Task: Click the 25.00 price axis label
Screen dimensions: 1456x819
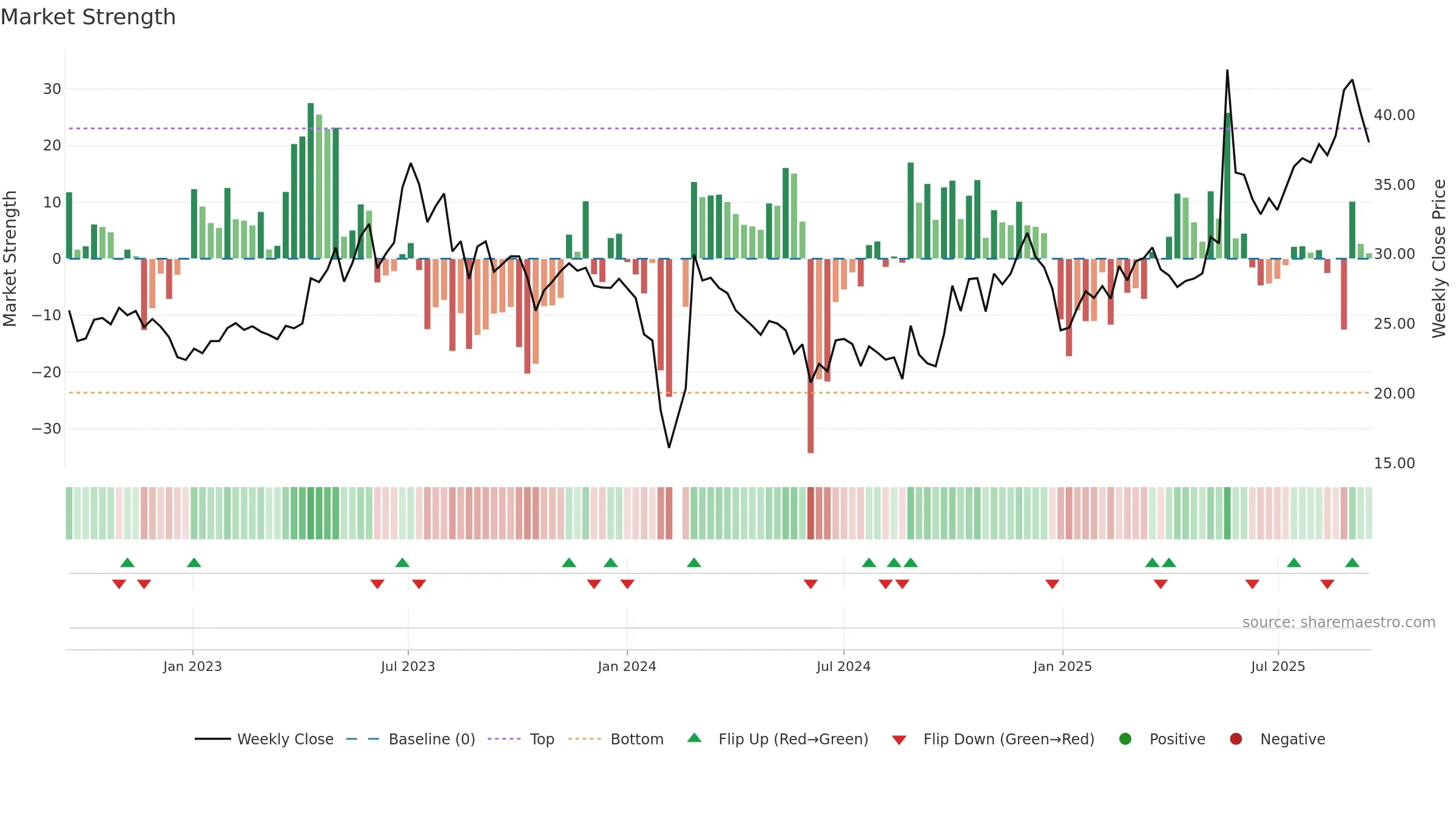Action: (1394, 324)
